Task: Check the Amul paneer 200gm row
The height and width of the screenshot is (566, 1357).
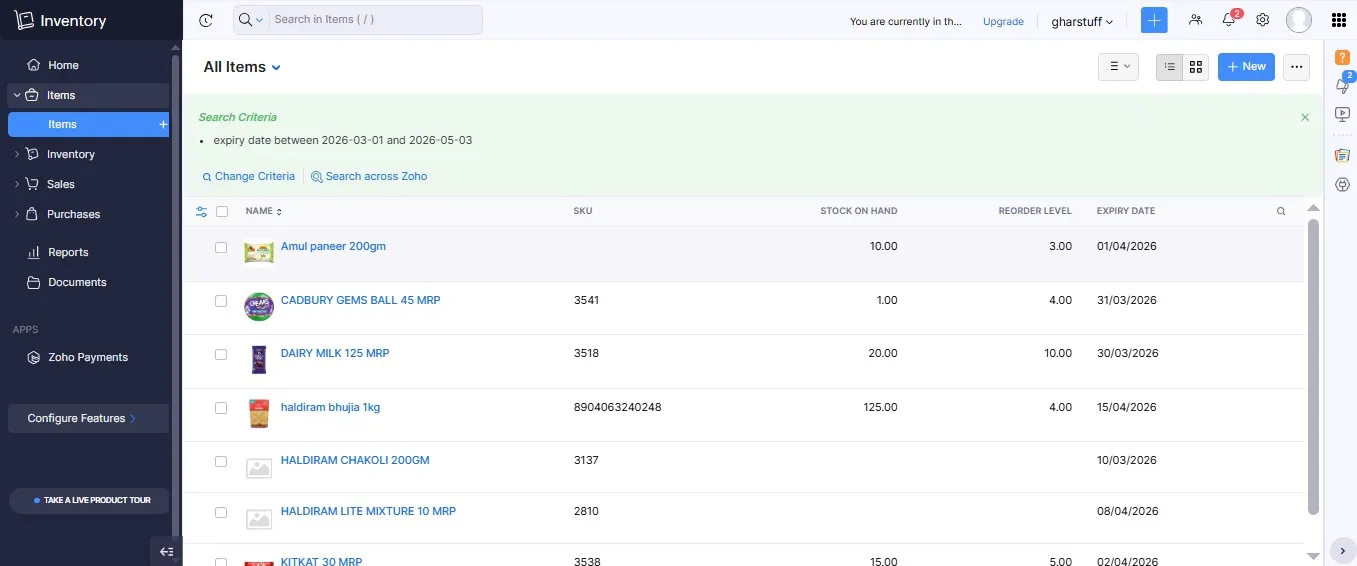Action: (221, 247)
